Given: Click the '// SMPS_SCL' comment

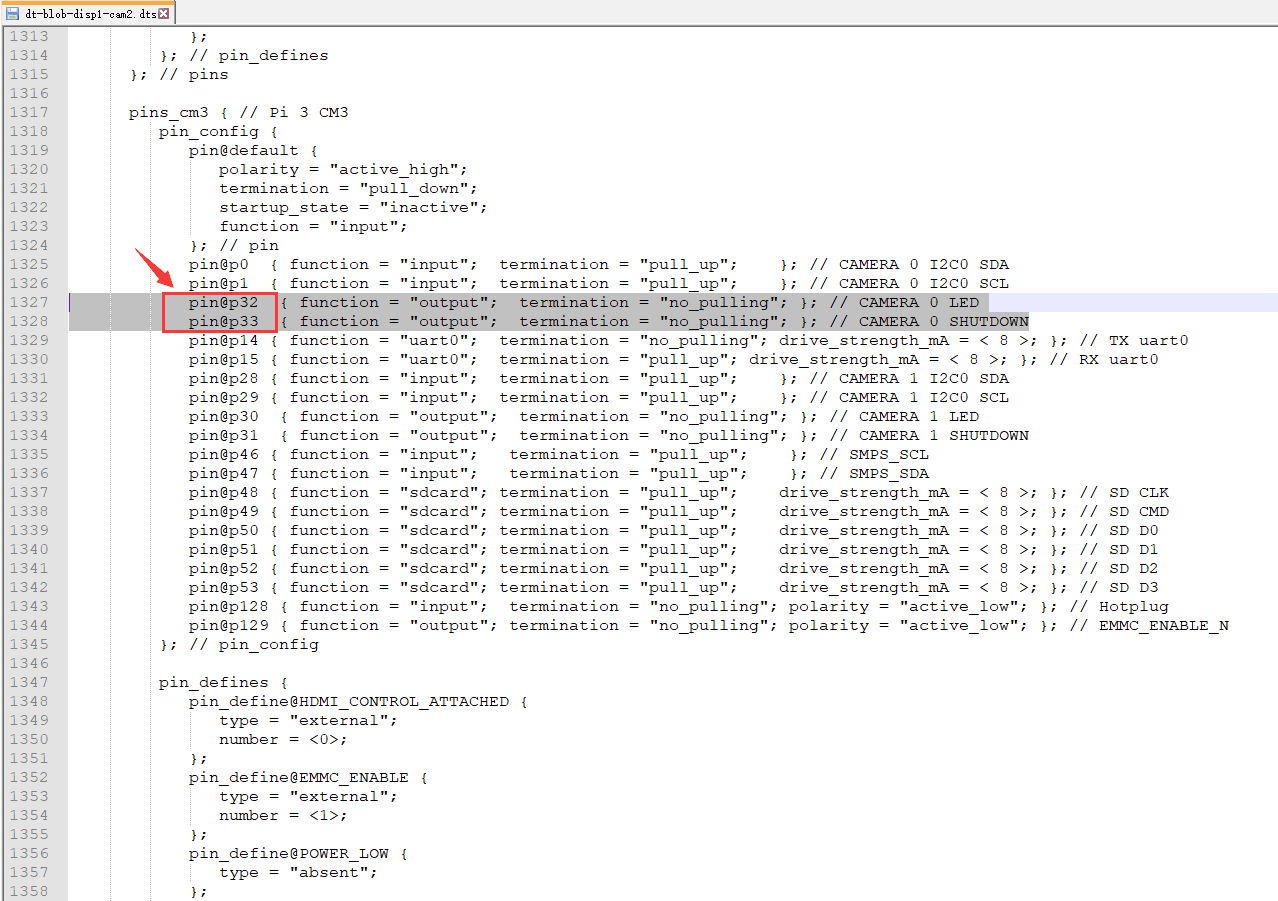Looking at the screenshot, I should pyautogui.click(x=874, y=454).
